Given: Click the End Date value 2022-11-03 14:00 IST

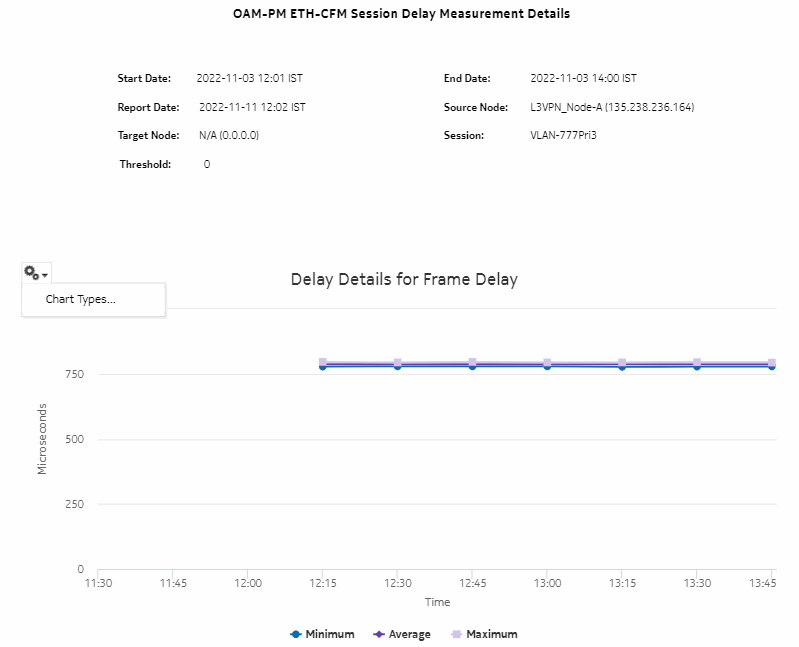Looking at the screenshot, I should (583, 78).
